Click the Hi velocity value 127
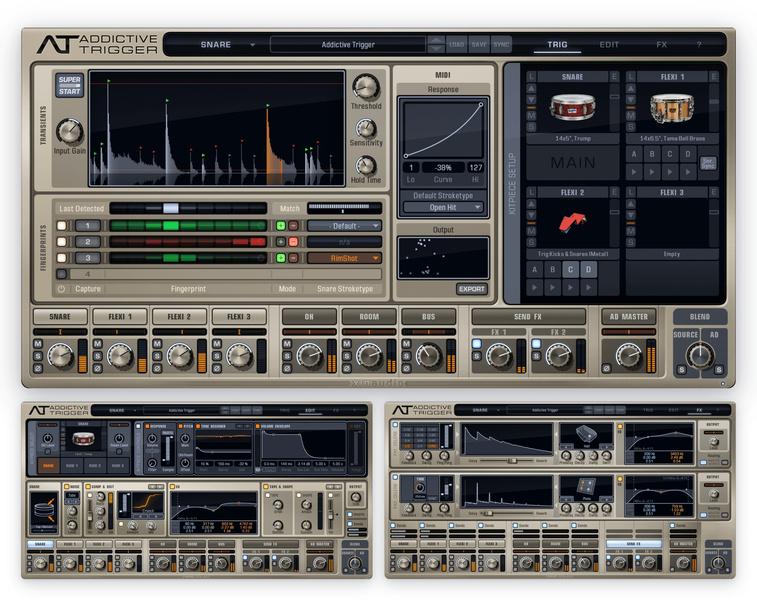The width and height of the screenshot is (757, 600). tap(476, 167)
